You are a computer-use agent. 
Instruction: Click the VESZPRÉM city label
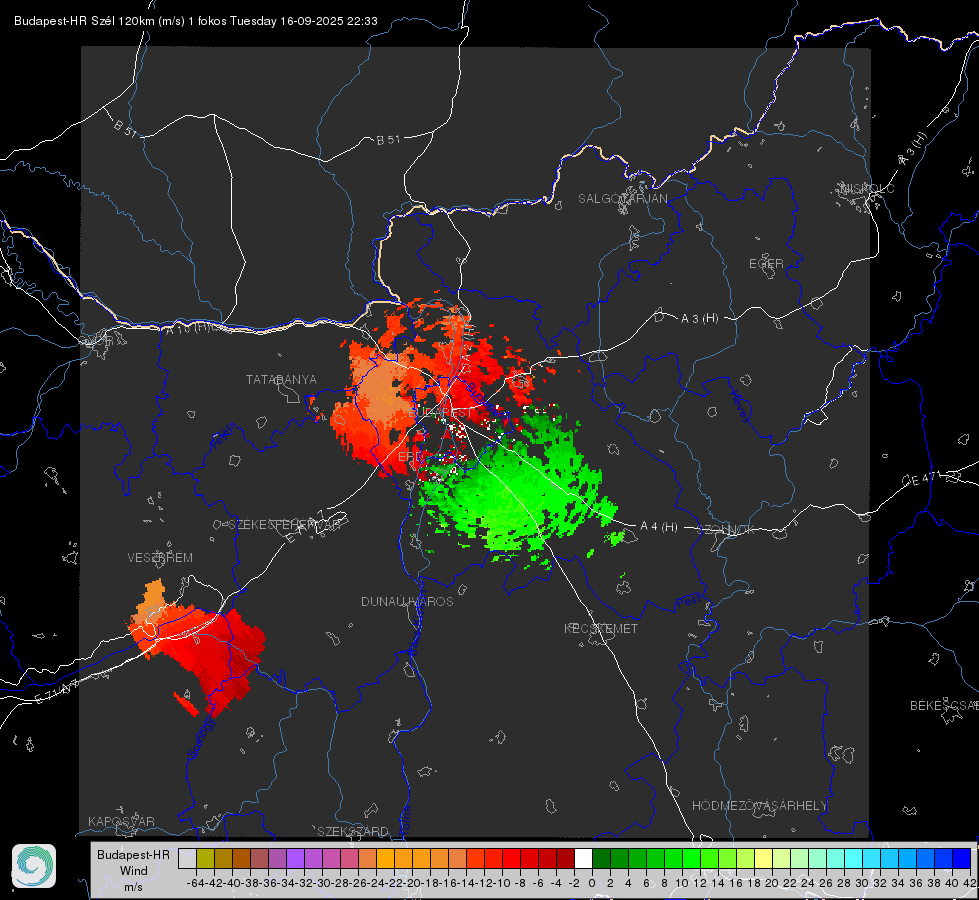point(160,557)
